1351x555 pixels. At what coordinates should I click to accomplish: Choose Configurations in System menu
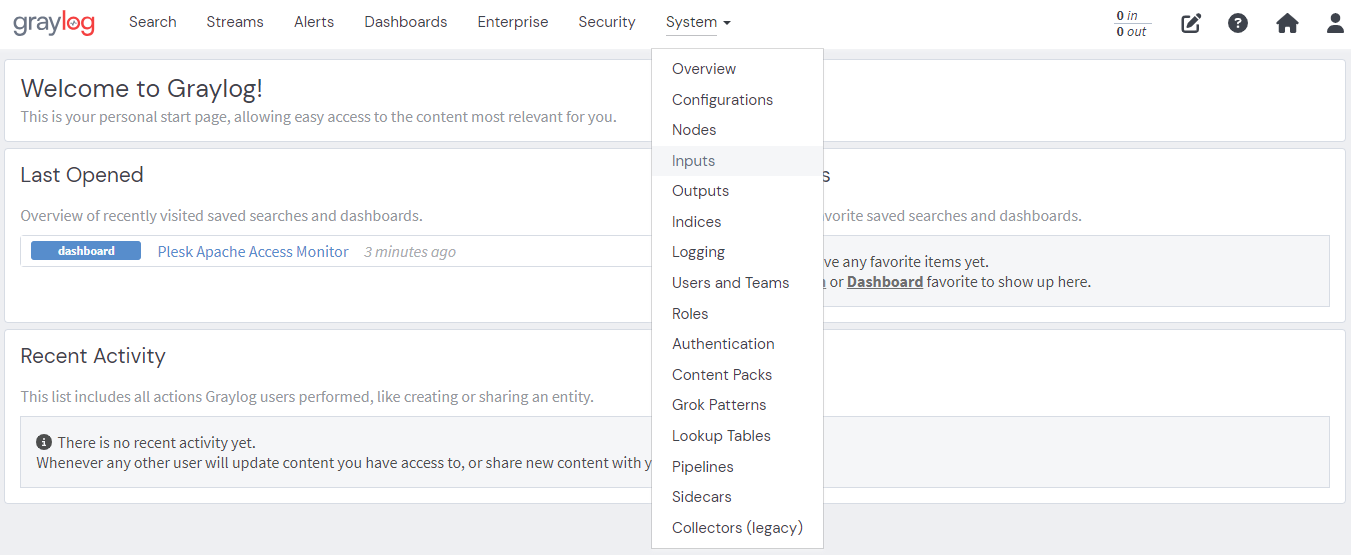737,100
